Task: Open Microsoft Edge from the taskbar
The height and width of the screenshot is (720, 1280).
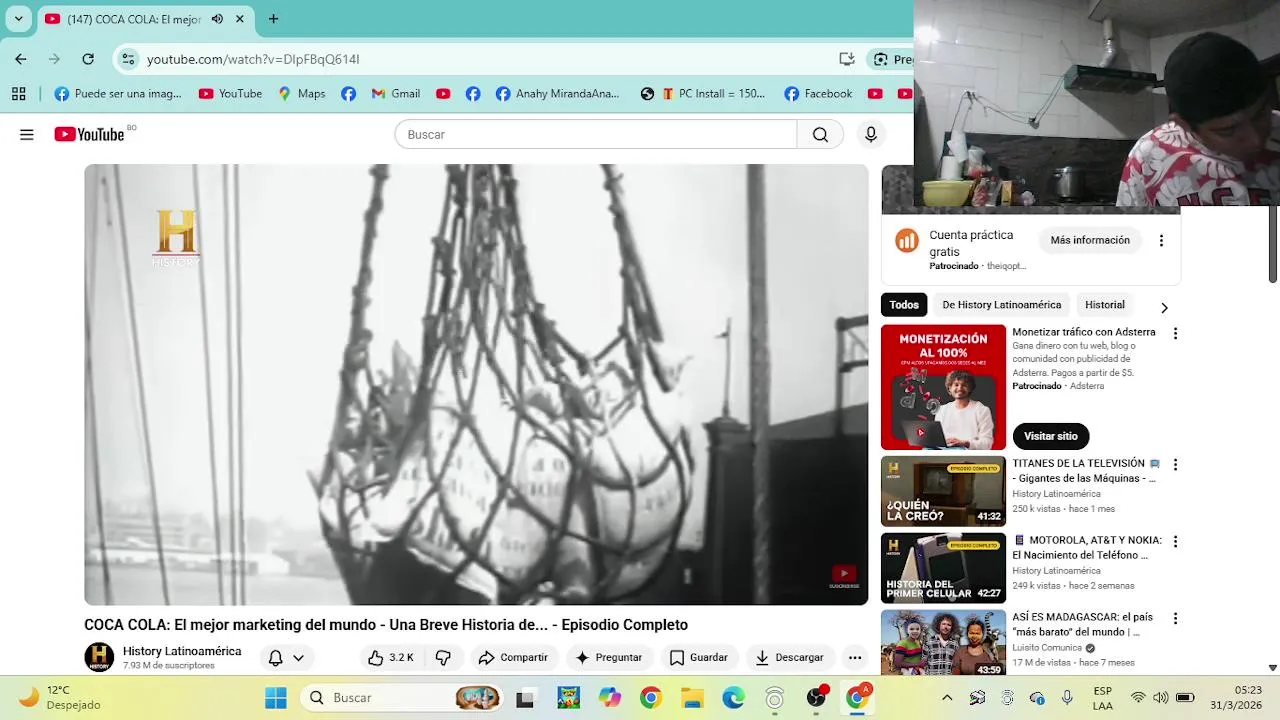Action: [x=733, y=698]
